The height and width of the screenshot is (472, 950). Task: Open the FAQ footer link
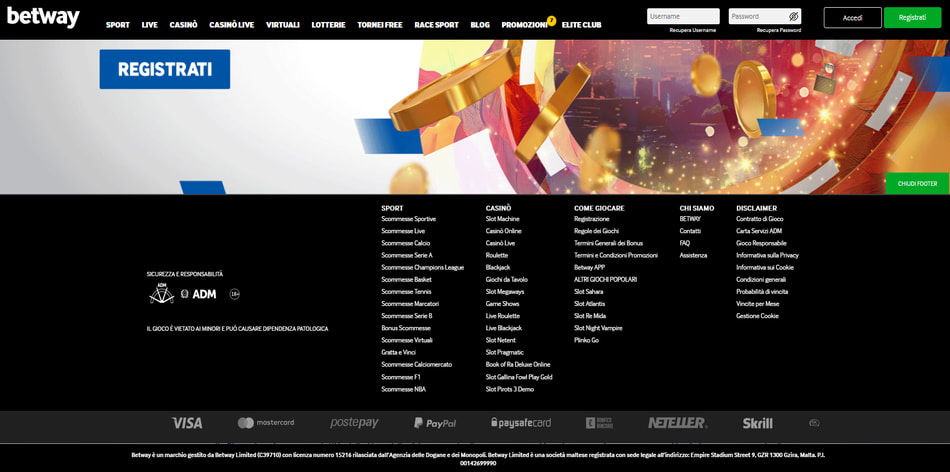685,243
